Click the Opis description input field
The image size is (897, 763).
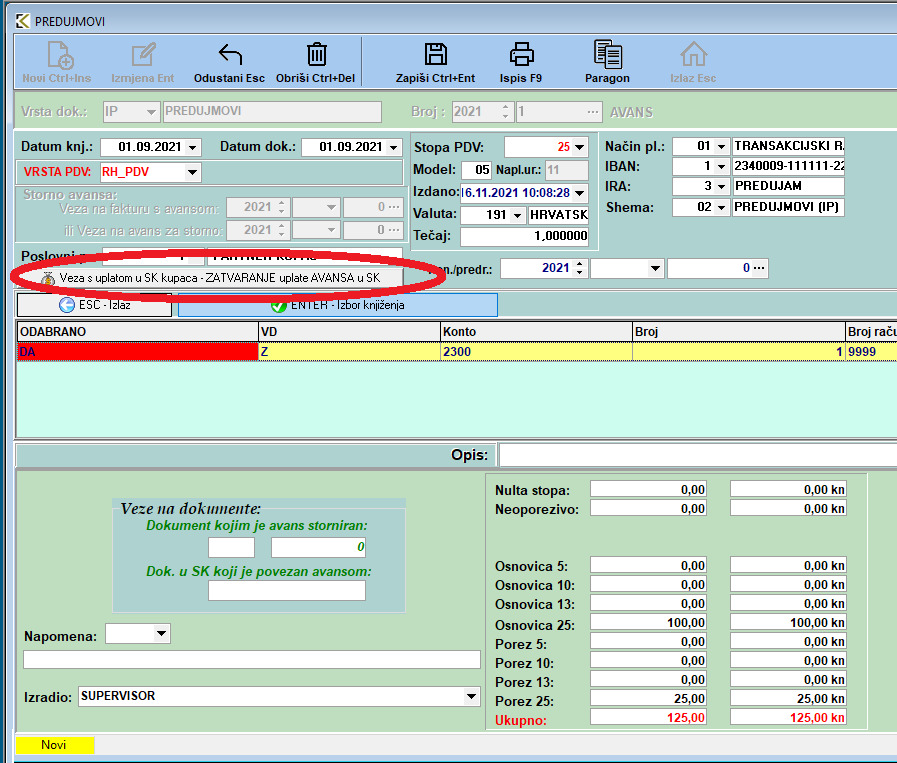697,456
